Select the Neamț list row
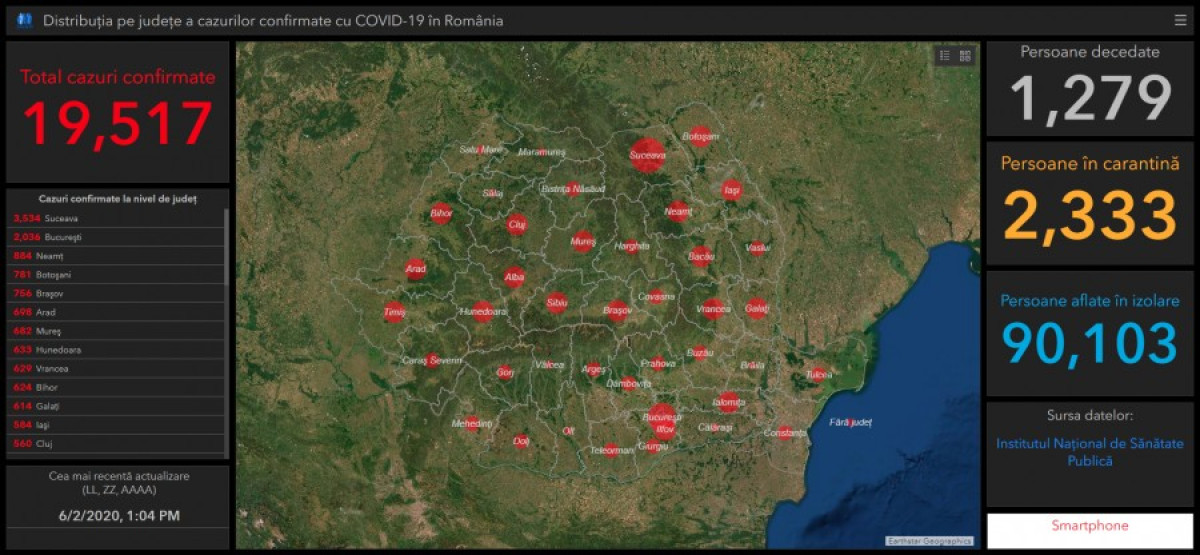Image resolution: width=1200 pixels, height=555 pixels. coord(115,256)
